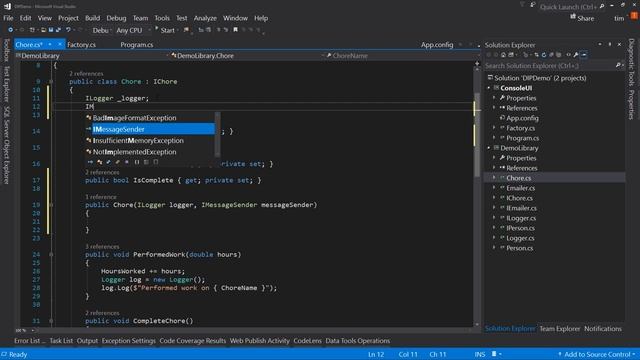Close the Chore.cs tab
Image resolution: width=640 pixels, height=360 pixels.
[x=60, y=44]
